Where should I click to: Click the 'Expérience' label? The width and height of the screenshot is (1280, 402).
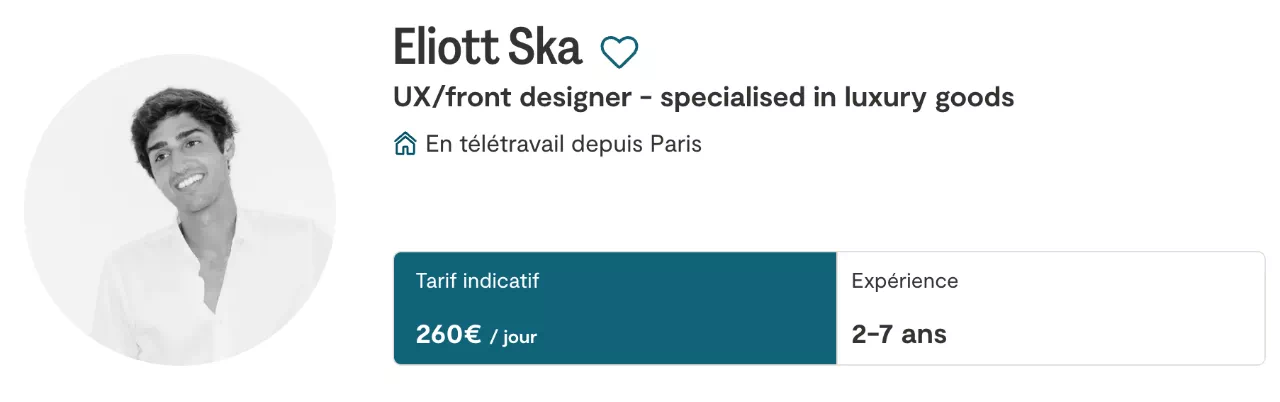pos(904,281)
